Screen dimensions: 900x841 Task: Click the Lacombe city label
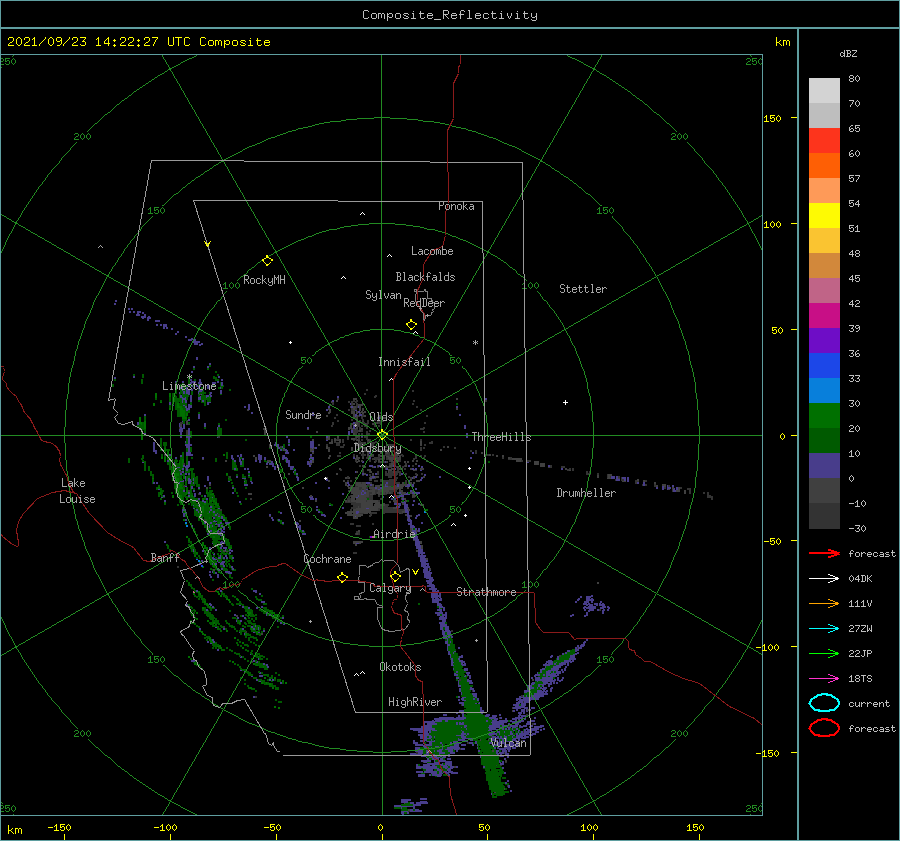(432, 251)
